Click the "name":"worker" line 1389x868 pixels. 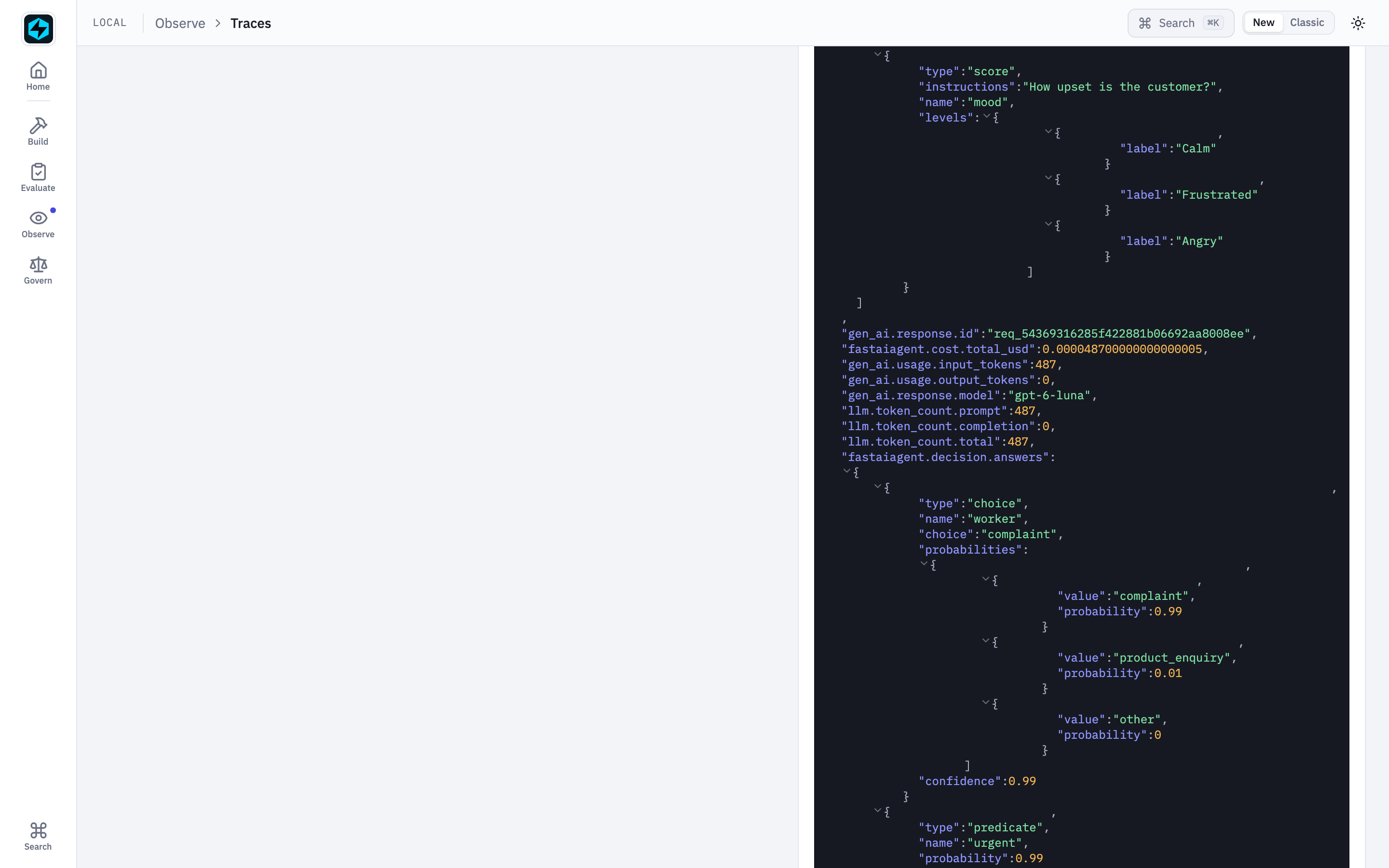point(973,519)
